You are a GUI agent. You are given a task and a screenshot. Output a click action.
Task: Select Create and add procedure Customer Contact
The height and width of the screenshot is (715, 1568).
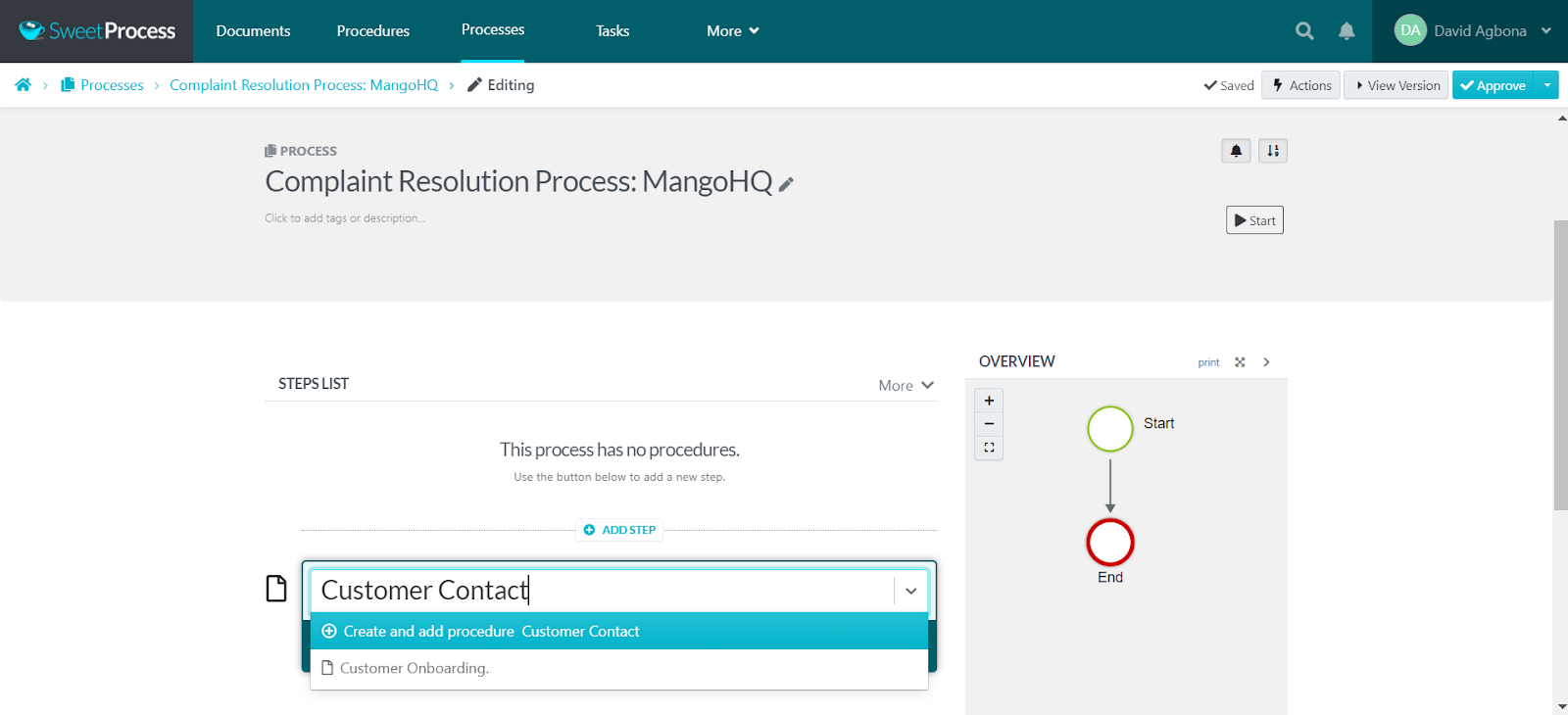(x=619, y=631)
